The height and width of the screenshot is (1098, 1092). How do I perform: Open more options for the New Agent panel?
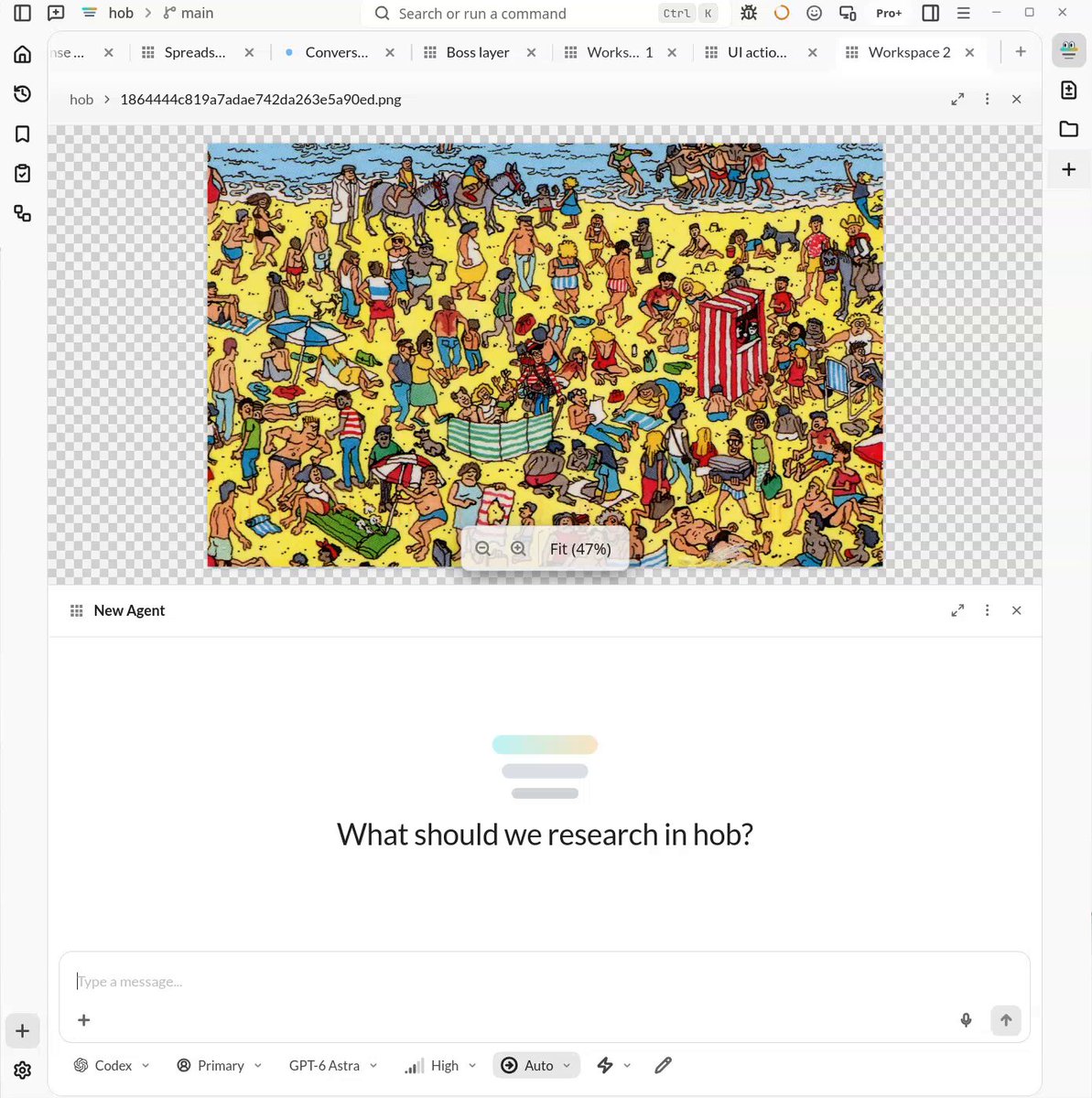[987, 610]
